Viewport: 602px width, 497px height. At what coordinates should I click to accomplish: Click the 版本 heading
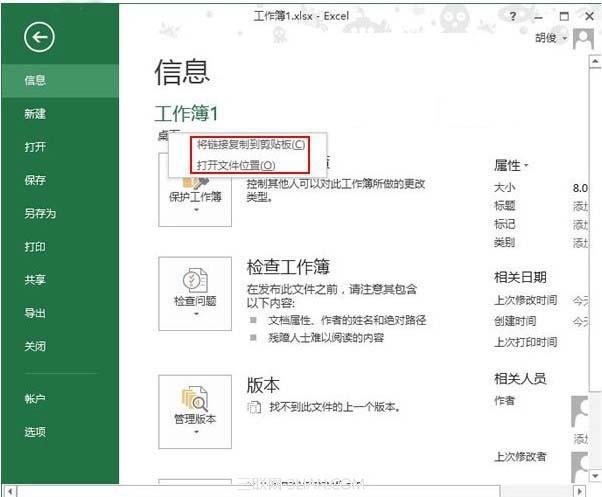(263, 385)
